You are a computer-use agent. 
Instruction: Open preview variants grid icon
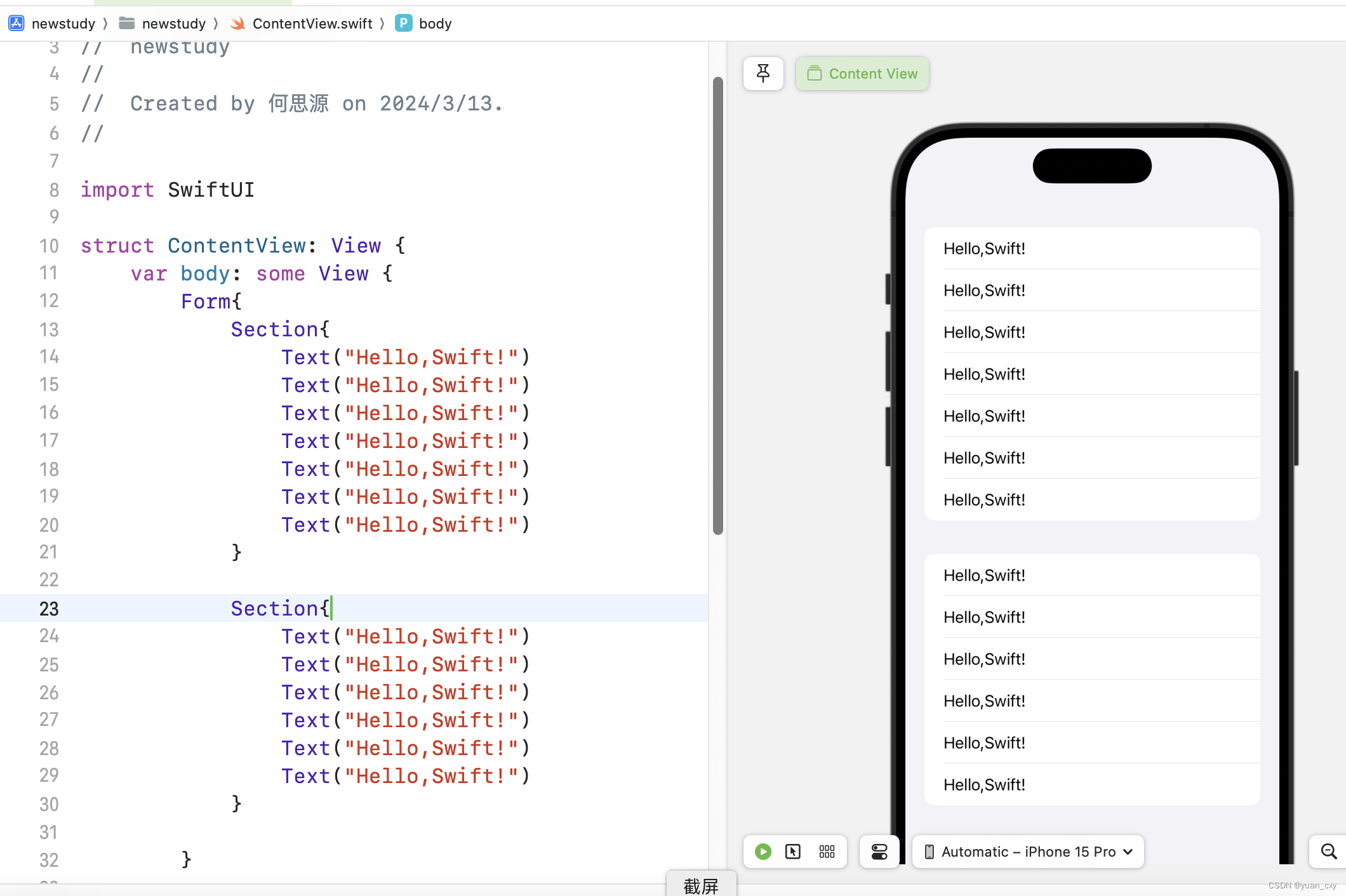tap(826, 852)
